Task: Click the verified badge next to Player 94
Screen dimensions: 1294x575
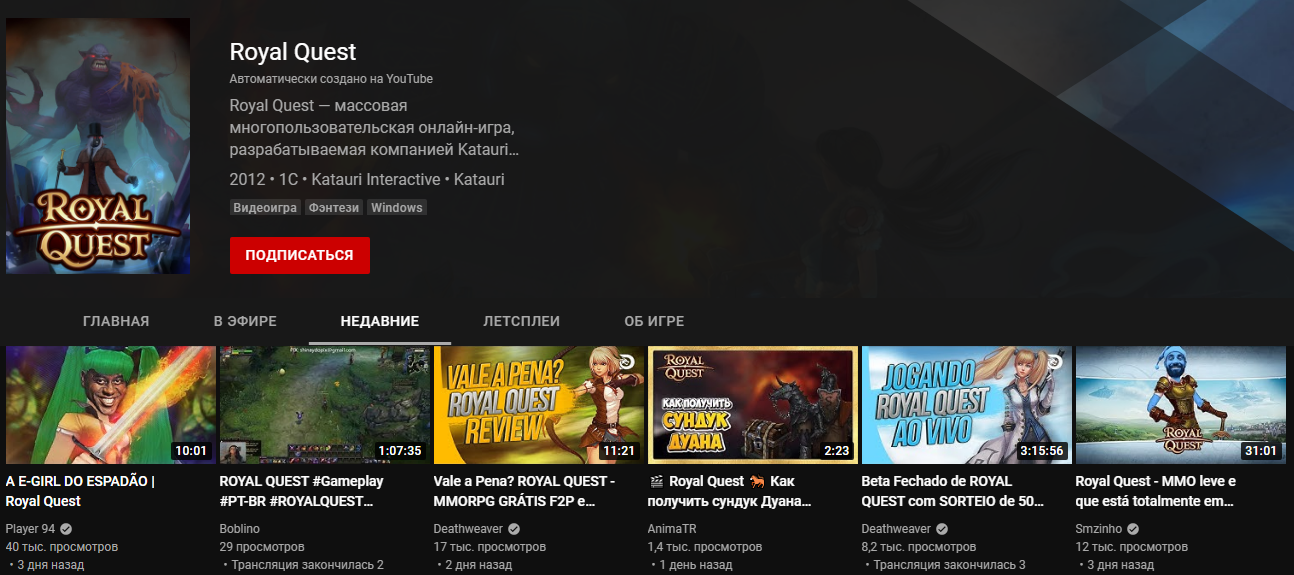Action: point(66,529)
